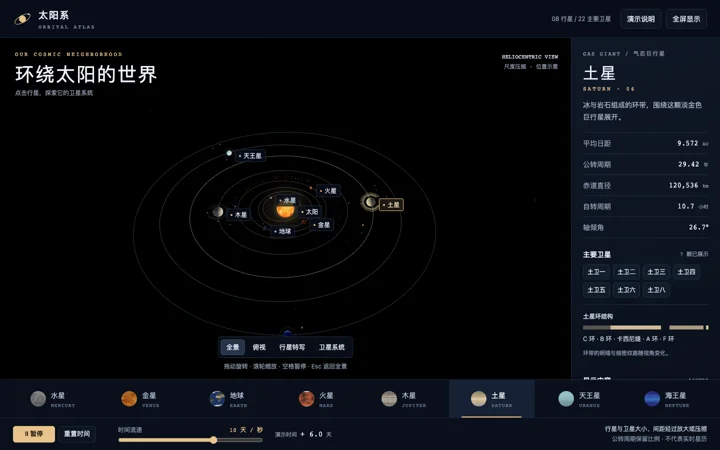Open the 土星 SATURN tab in the planet bar
Screen dimensions: 720x450
tap(491, 399)
